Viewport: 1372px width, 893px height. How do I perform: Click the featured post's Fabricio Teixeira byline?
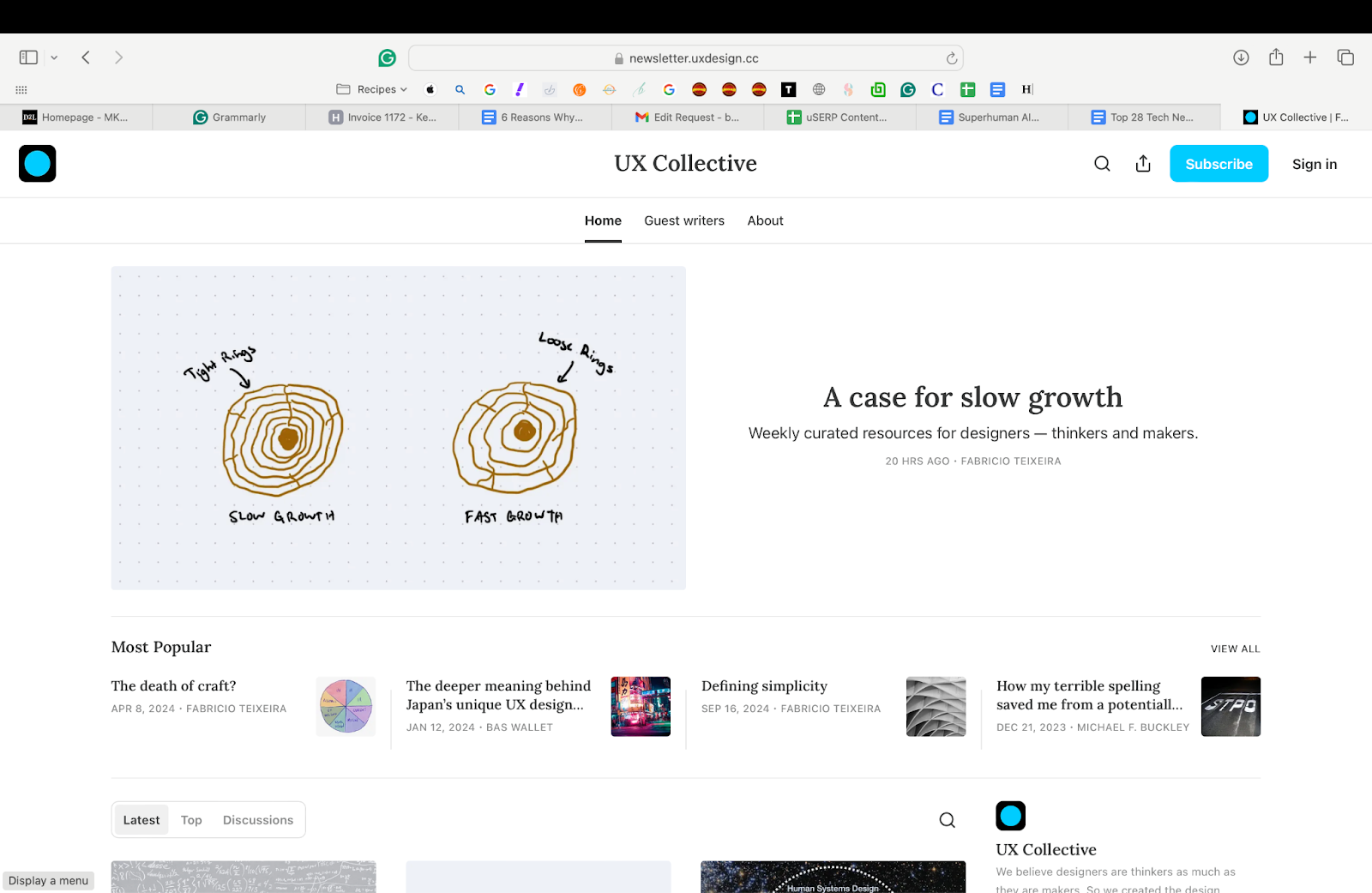1011,461
